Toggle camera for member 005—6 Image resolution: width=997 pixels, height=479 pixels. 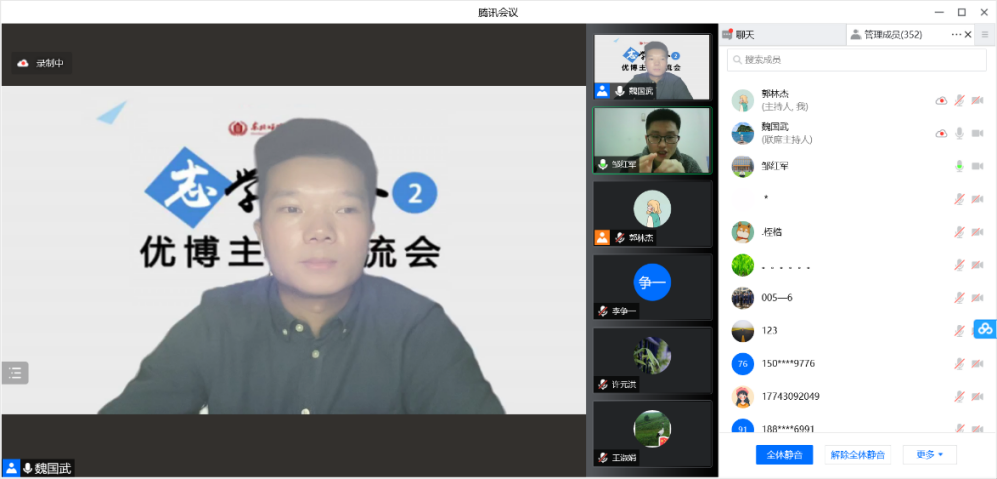click(x=977, y=298)
